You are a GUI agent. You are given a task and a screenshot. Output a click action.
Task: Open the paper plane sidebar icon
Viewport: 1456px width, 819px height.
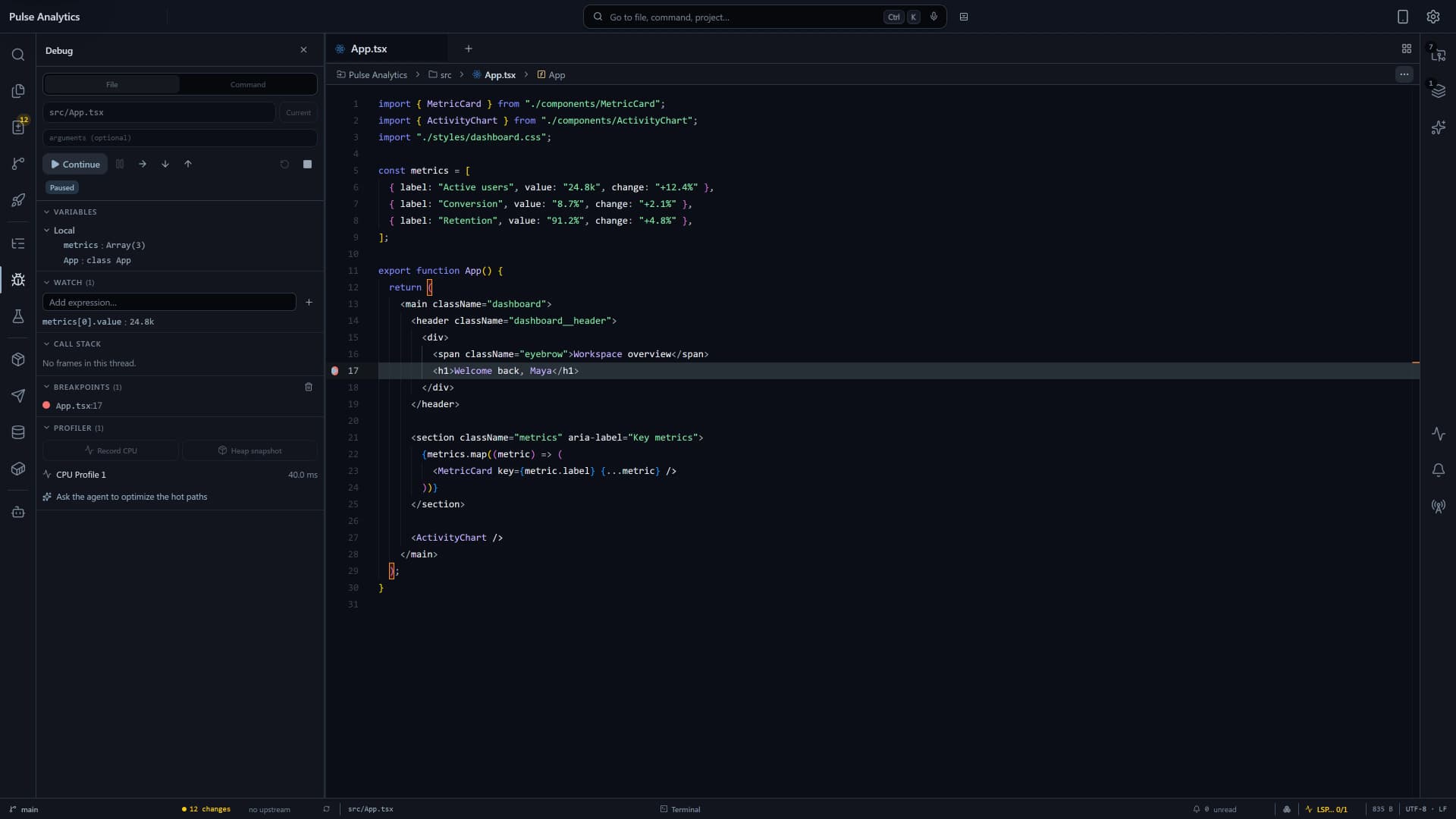pyautogui.click(x=18, y=396)
